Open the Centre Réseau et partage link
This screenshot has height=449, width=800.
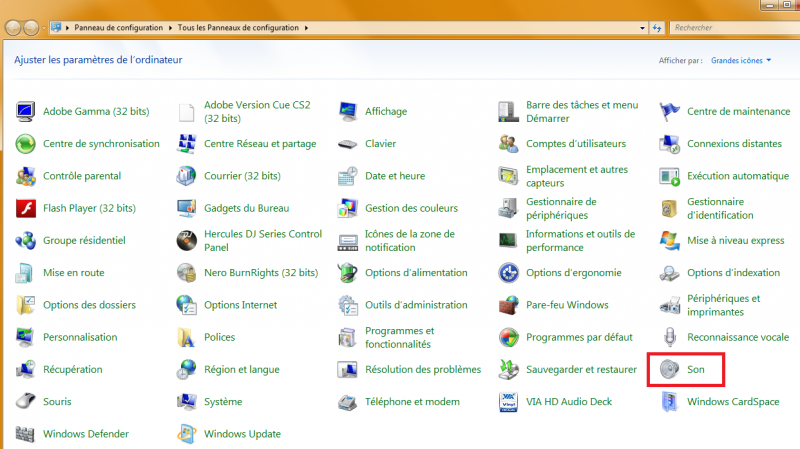click(x=259, y=144)
